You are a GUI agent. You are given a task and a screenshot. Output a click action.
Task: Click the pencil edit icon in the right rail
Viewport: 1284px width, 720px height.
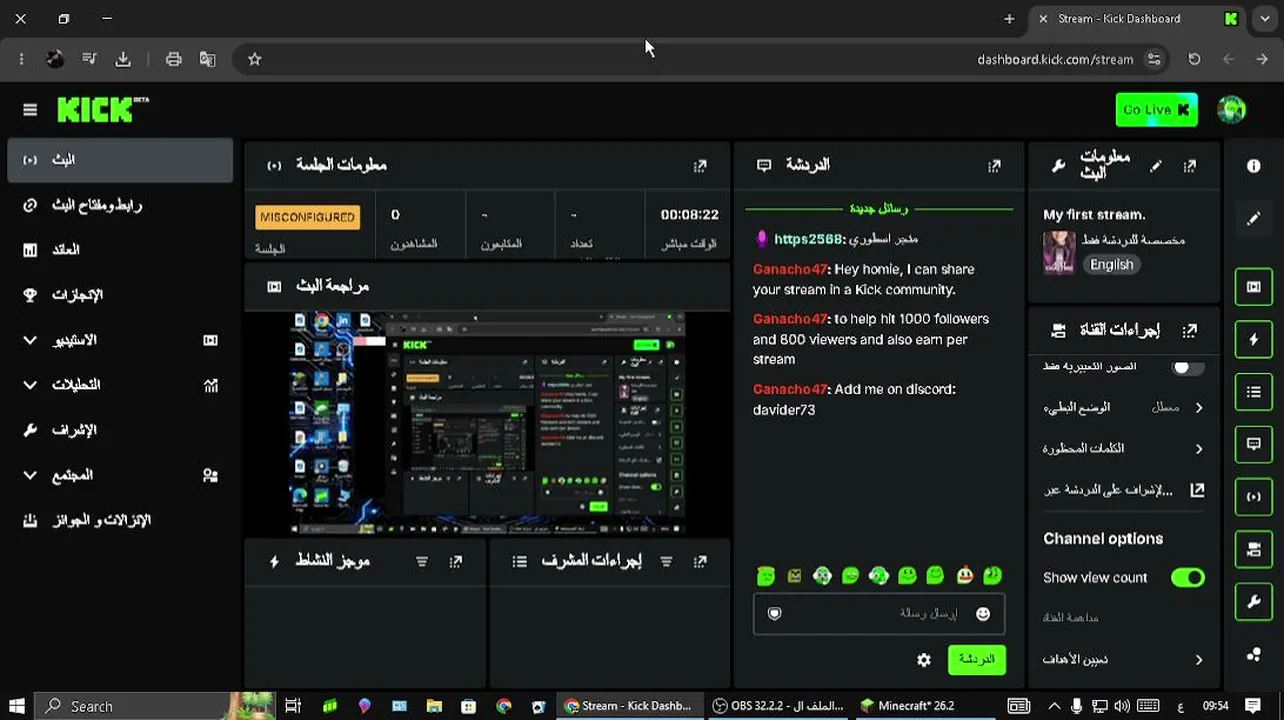[x=1254, y=218]
